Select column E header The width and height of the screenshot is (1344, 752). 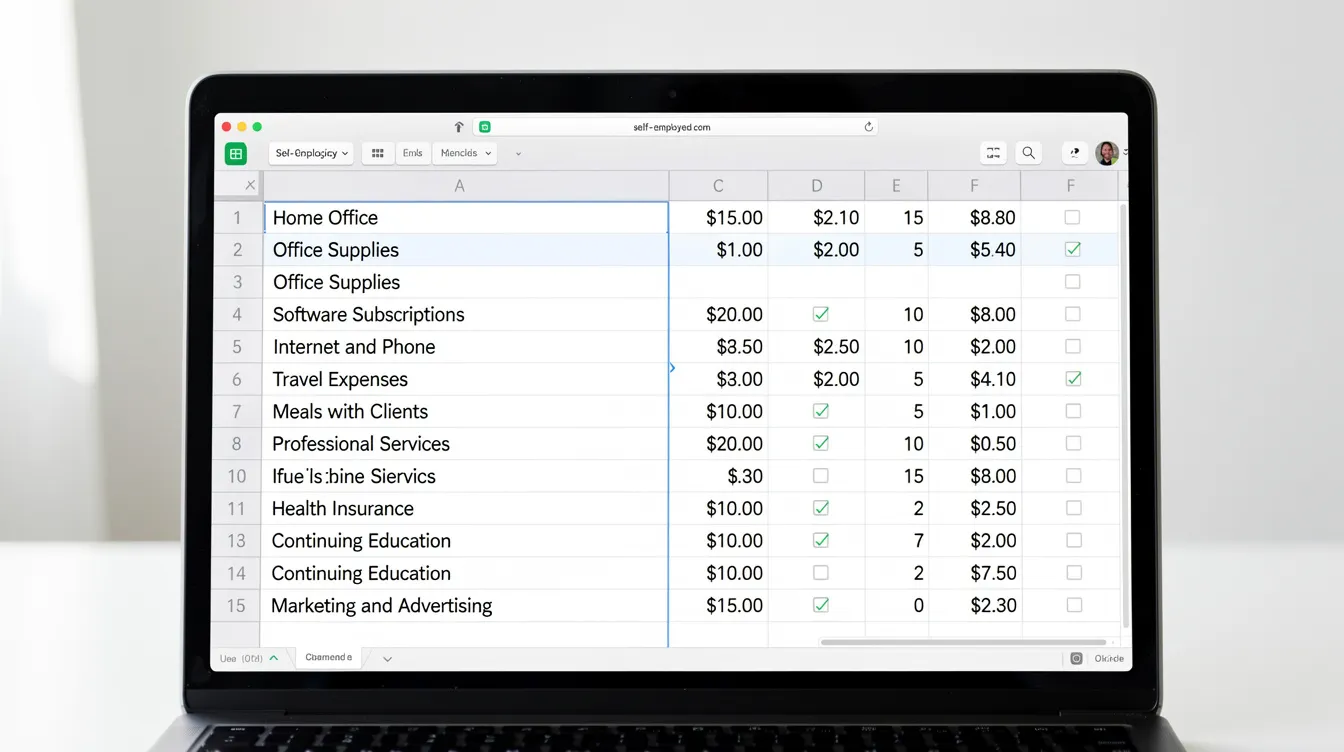click(x=896, y=185)
